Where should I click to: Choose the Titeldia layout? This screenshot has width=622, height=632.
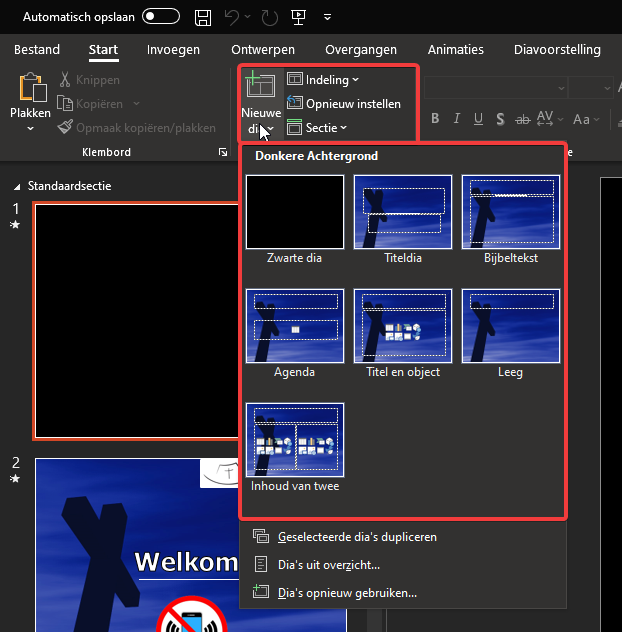point(403,219)
